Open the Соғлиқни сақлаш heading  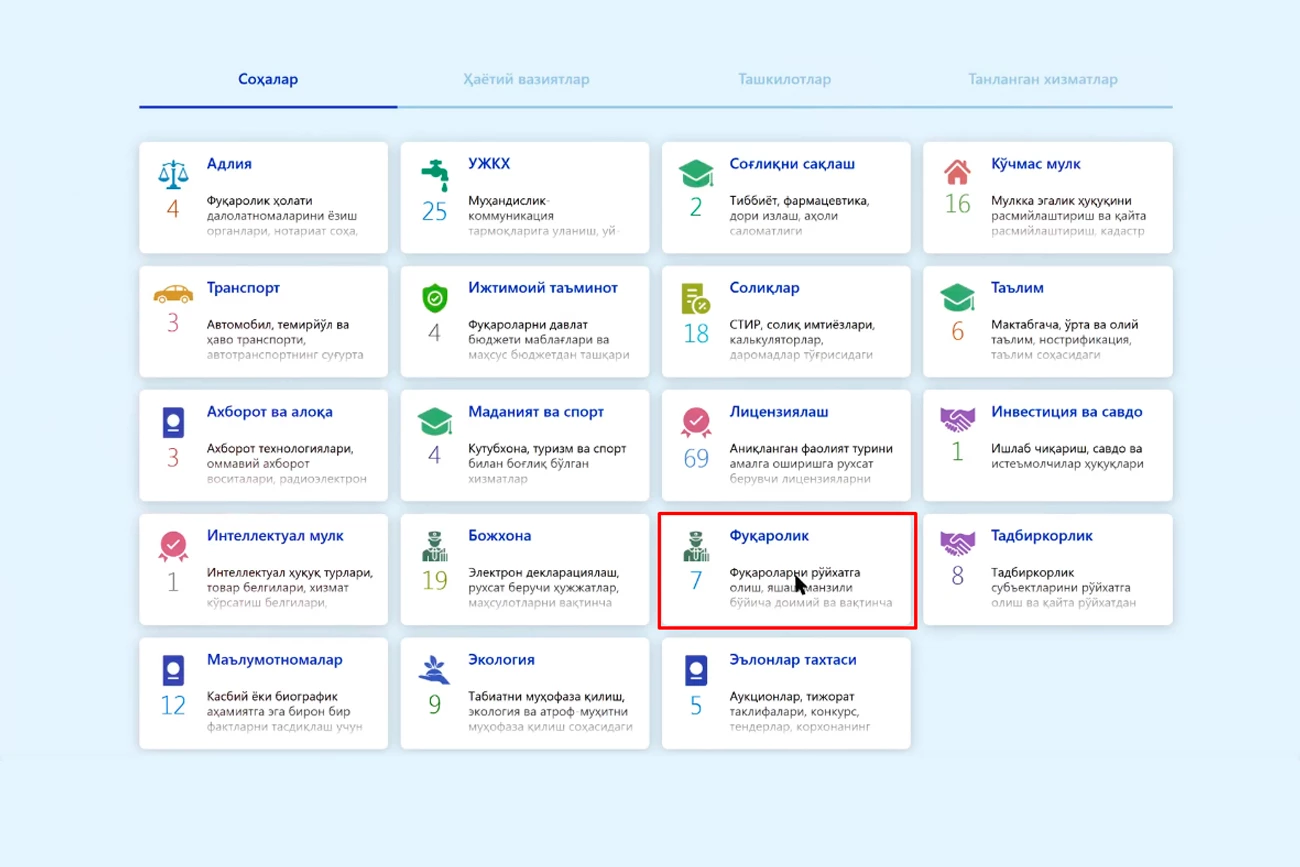pos(792,164)
